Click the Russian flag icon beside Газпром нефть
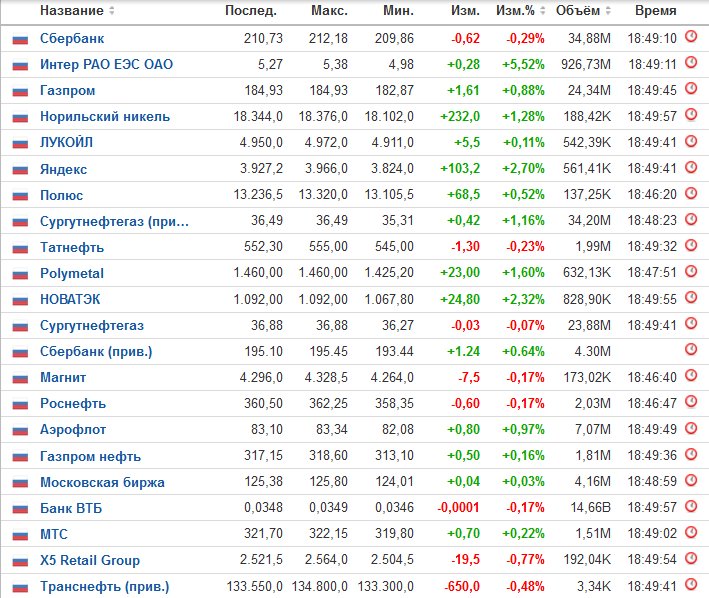The width and height of the screenshot is (709, 598). coord(20,457)
